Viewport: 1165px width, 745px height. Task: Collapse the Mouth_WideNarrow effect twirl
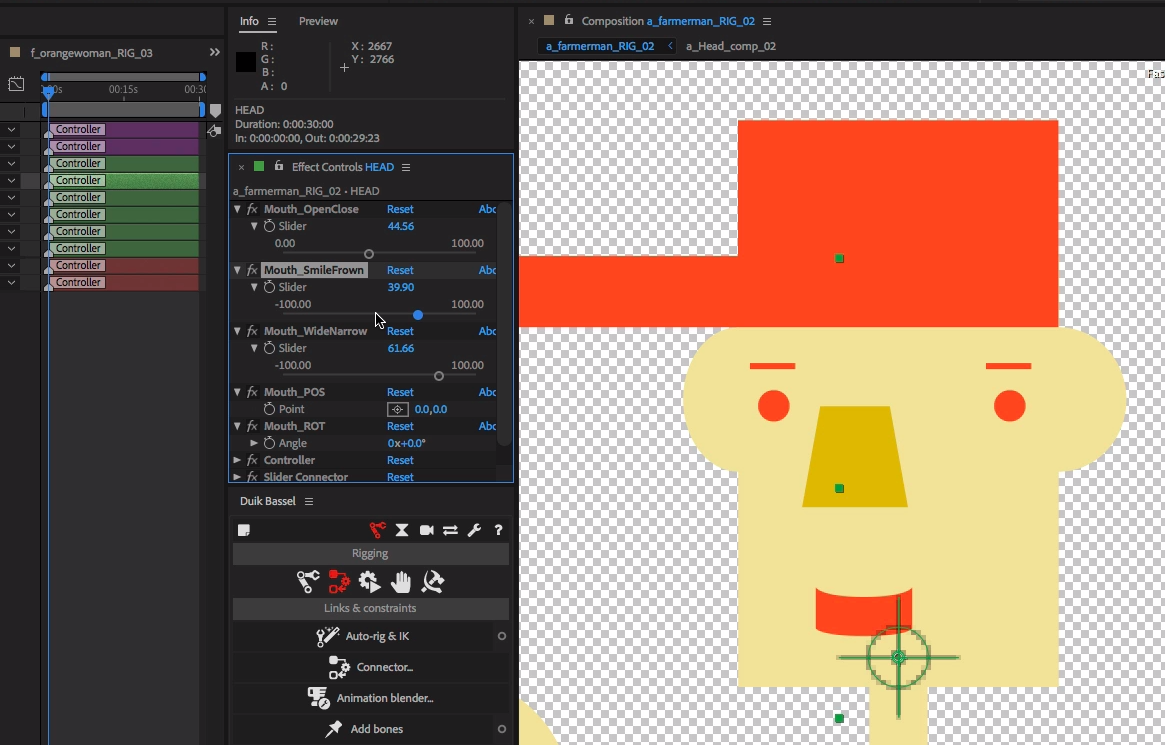click(x=237, y=331)
